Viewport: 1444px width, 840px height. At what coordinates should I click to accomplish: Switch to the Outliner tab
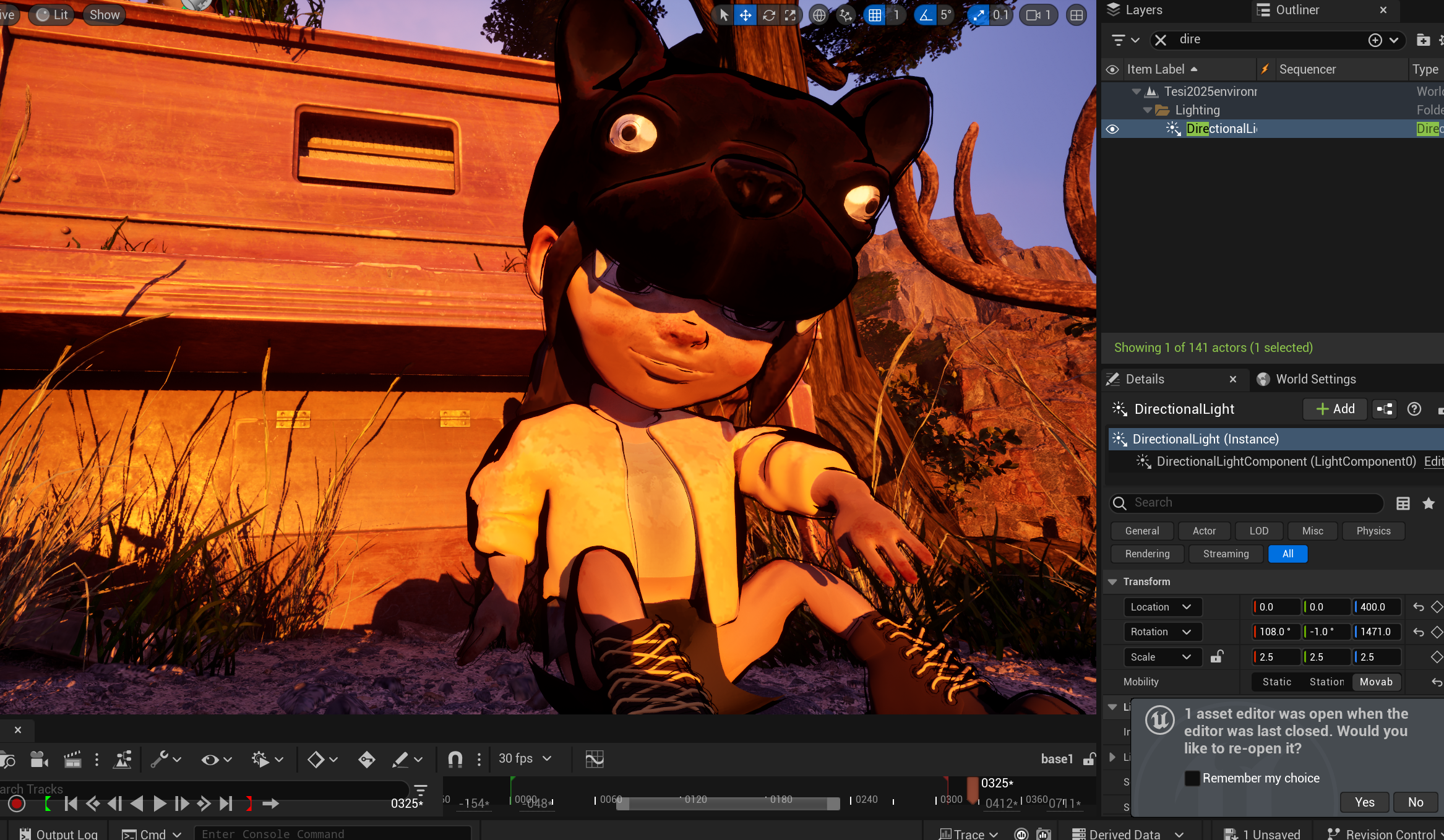(x=1297, y=10)
